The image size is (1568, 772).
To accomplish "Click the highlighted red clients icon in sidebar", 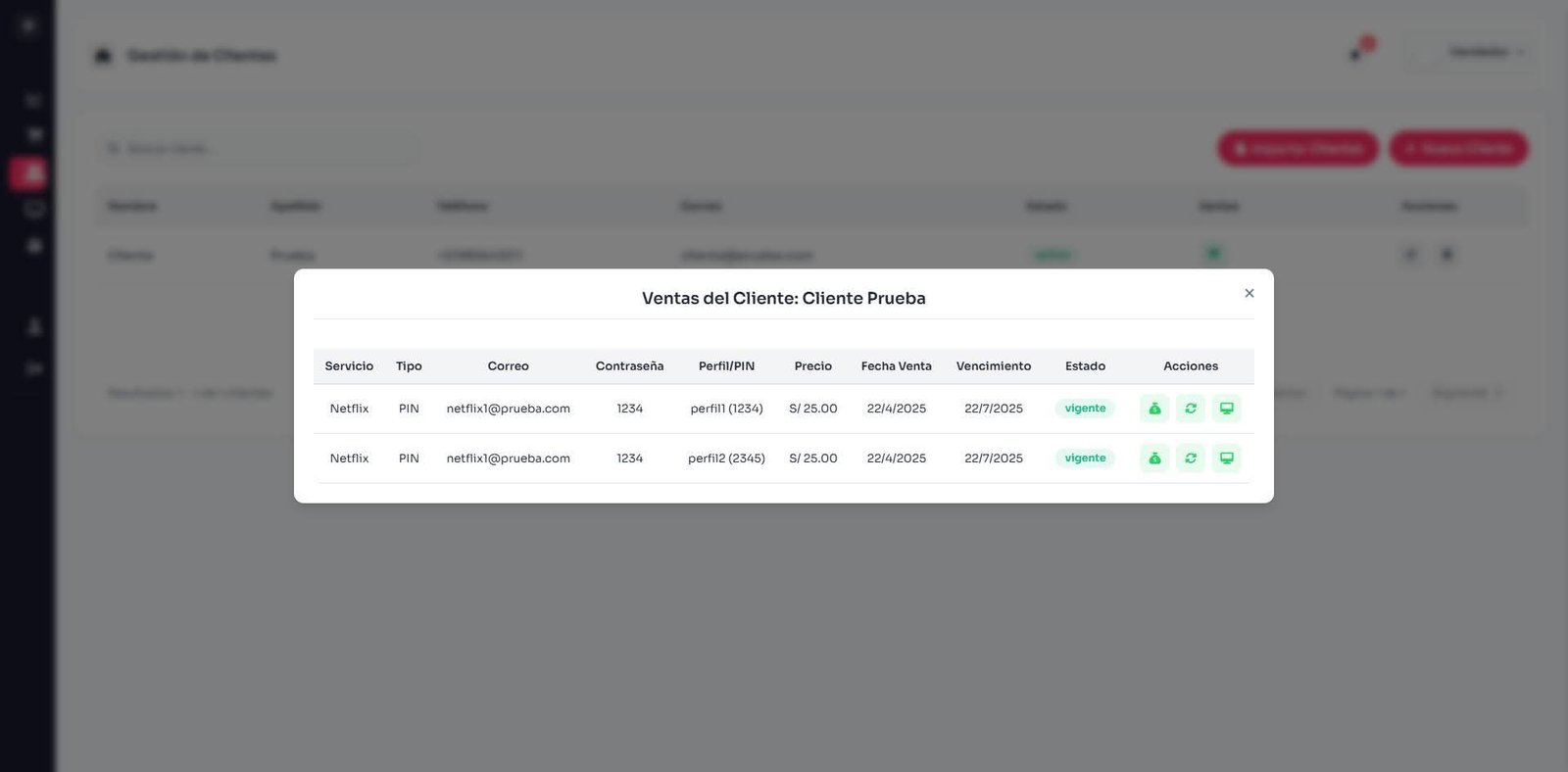I will point(30,173).
